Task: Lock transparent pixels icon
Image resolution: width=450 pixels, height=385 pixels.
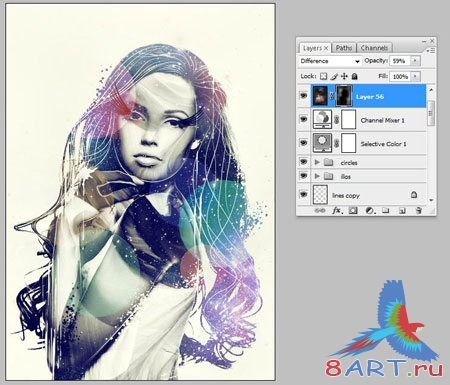Action: [323, 76]
